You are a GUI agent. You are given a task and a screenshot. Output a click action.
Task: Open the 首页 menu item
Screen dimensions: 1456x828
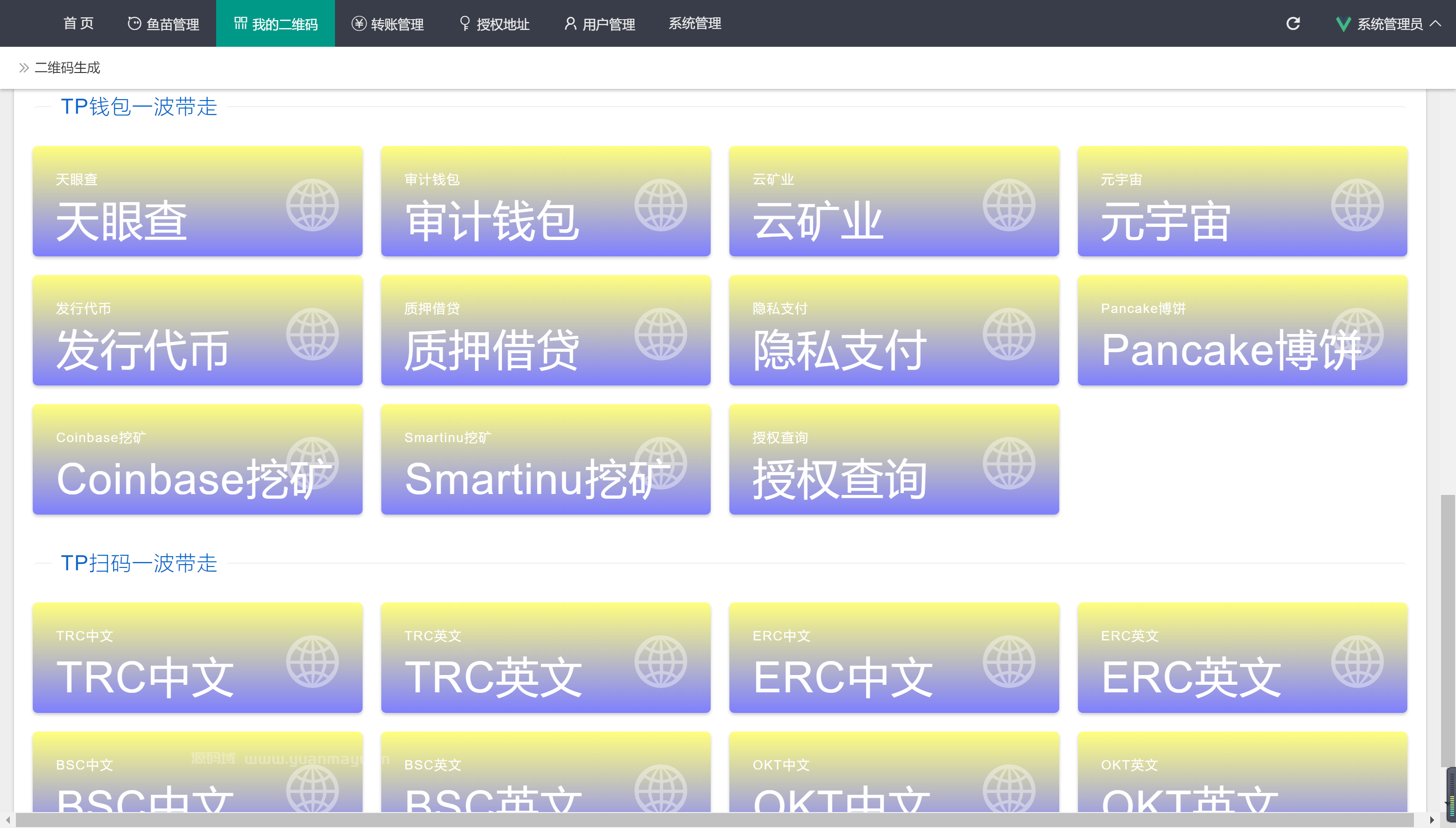pos(79,23)
